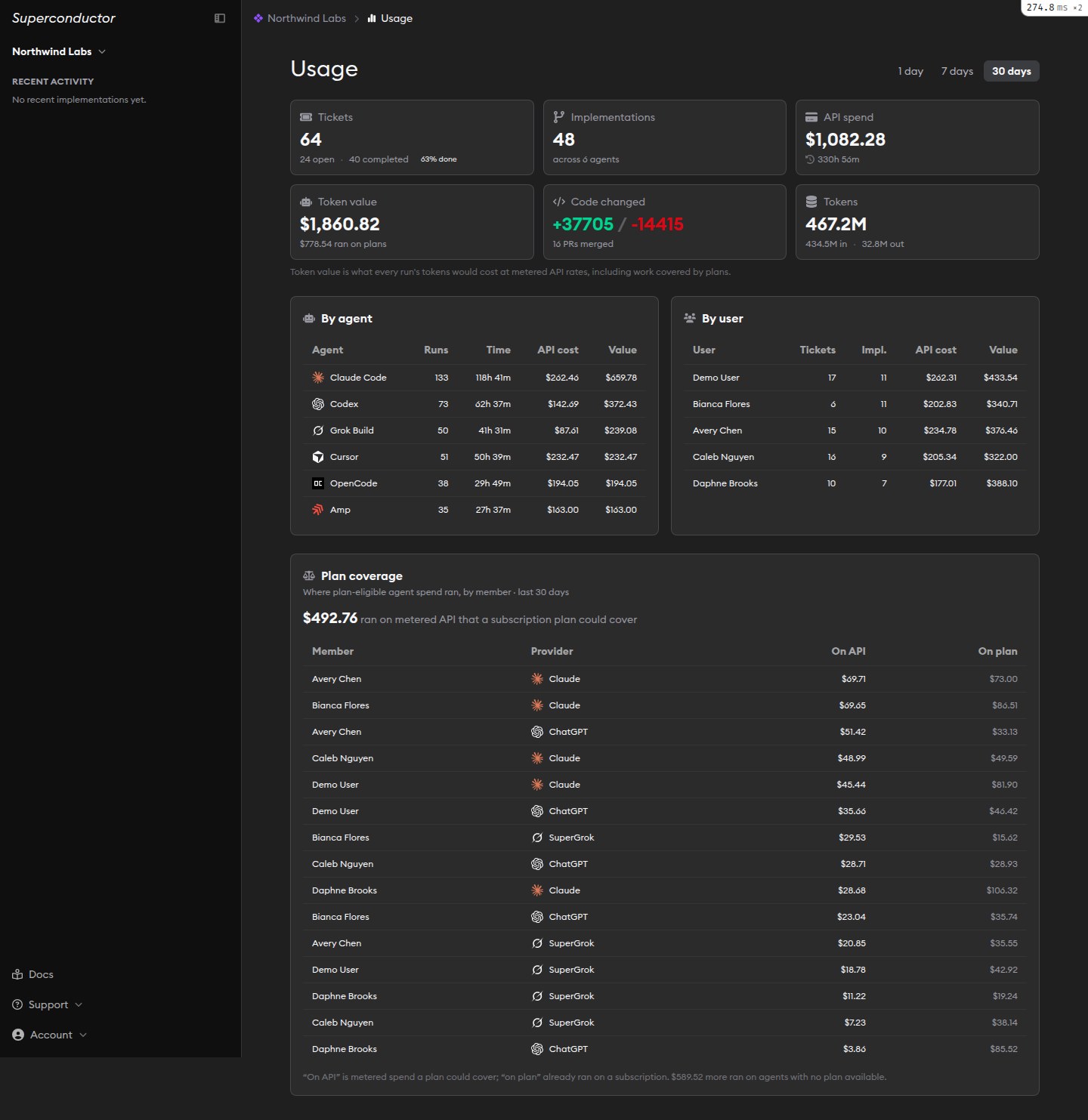The image size is (1088, 1120).
Task: Click the Superconductor logo text
Action: (63, 18)
